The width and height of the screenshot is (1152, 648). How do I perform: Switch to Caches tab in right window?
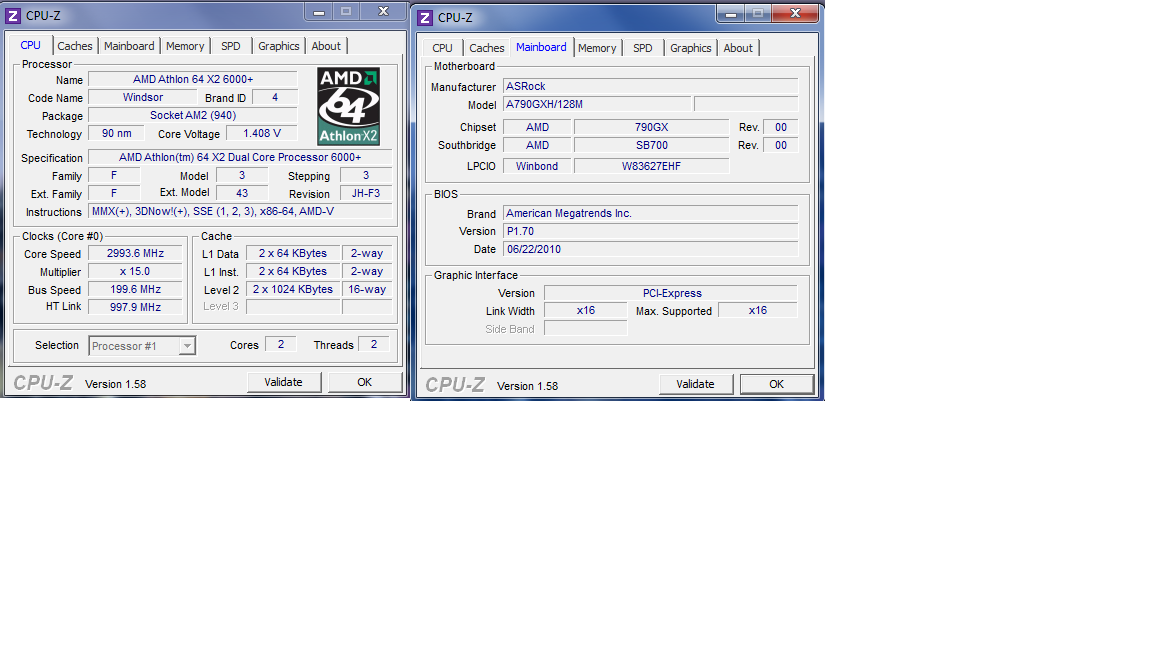[487, 48]
